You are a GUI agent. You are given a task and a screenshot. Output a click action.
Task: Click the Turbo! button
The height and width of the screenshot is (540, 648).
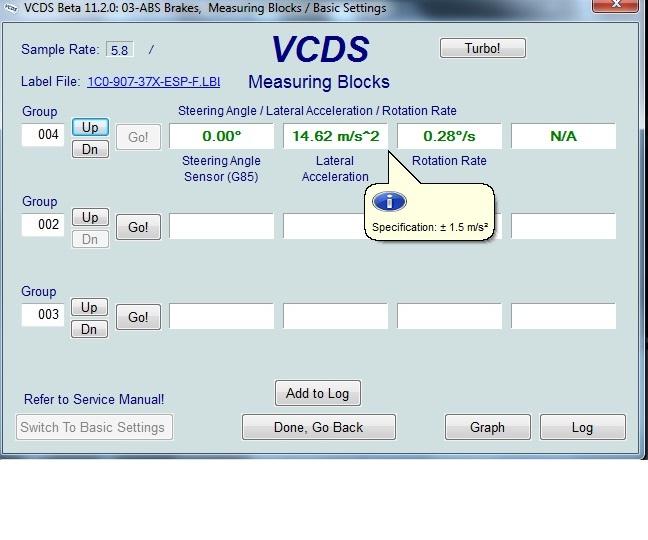click(x=482, y=48)
